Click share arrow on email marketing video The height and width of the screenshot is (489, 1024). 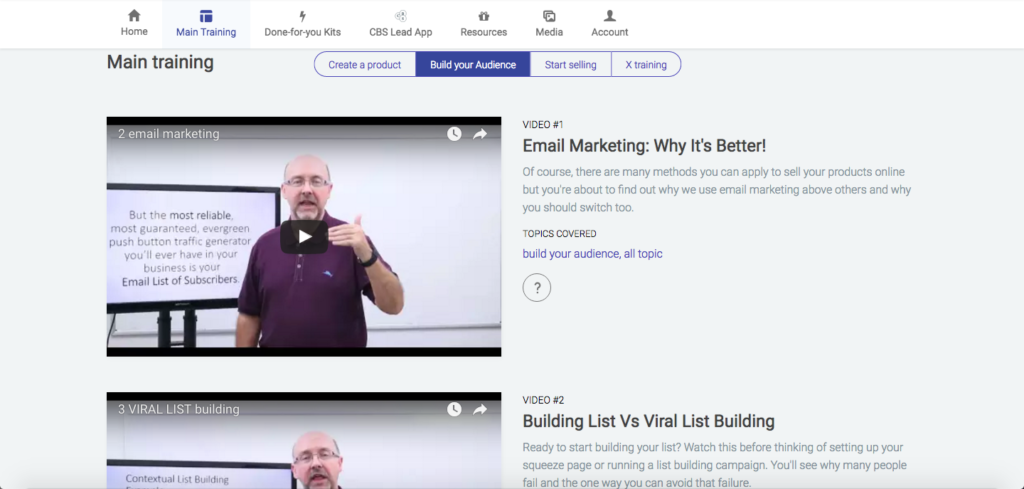(480, 134)
